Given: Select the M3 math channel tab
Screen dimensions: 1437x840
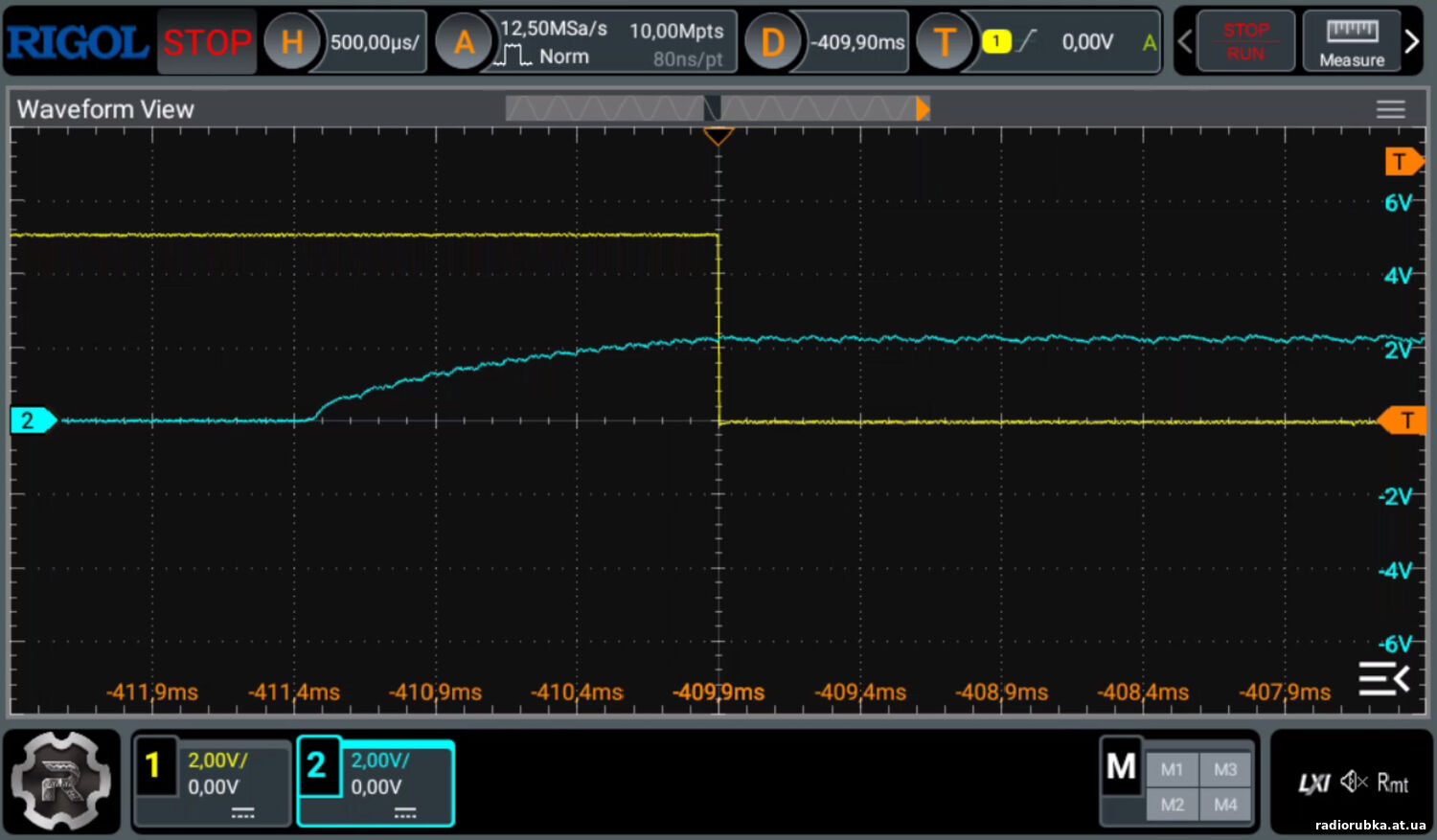Looking at the screenshot, I should click(x=1225, y=769).
